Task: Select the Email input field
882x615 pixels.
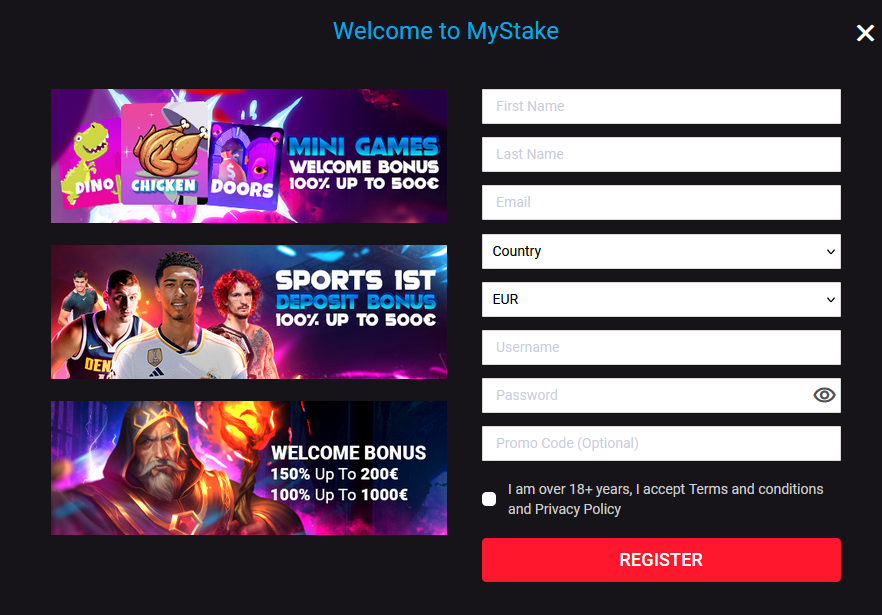Action: point(661,203)
